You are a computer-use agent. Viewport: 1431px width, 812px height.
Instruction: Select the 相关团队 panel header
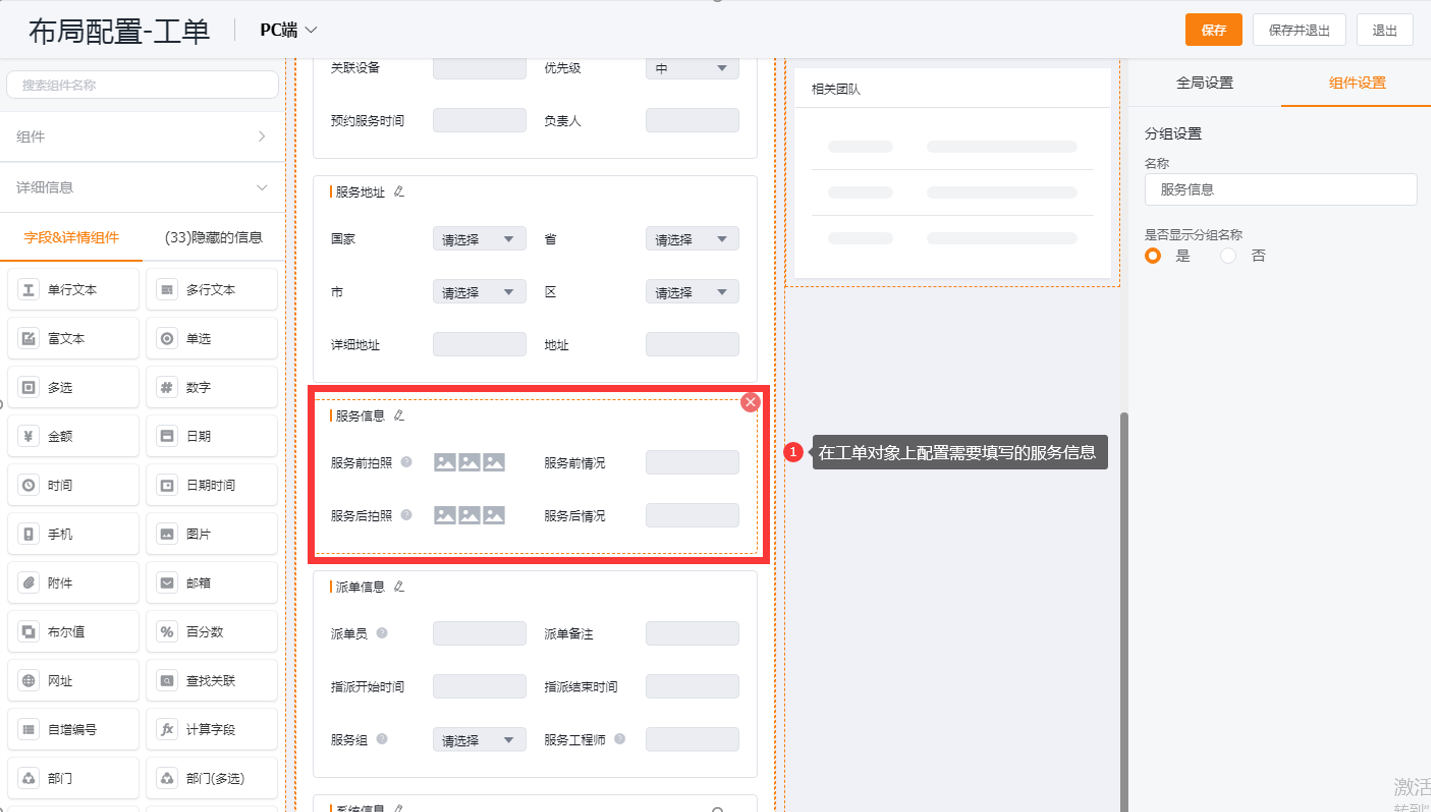click(952, 88)
